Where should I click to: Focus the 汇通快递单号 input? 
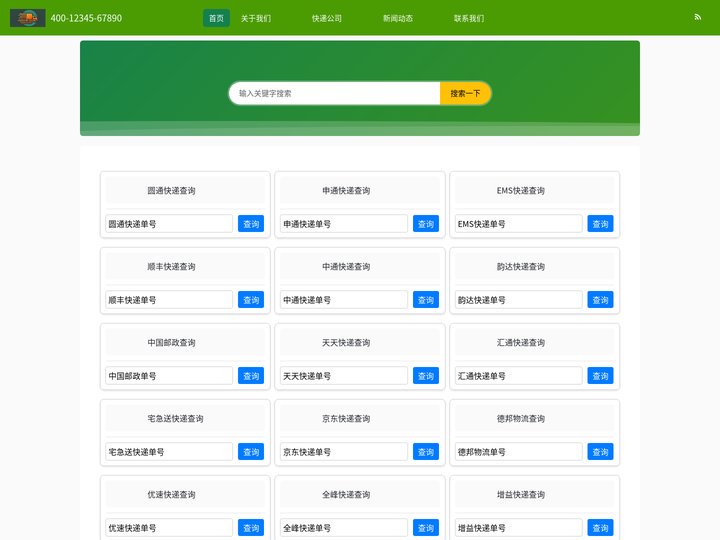coord(519,376)
